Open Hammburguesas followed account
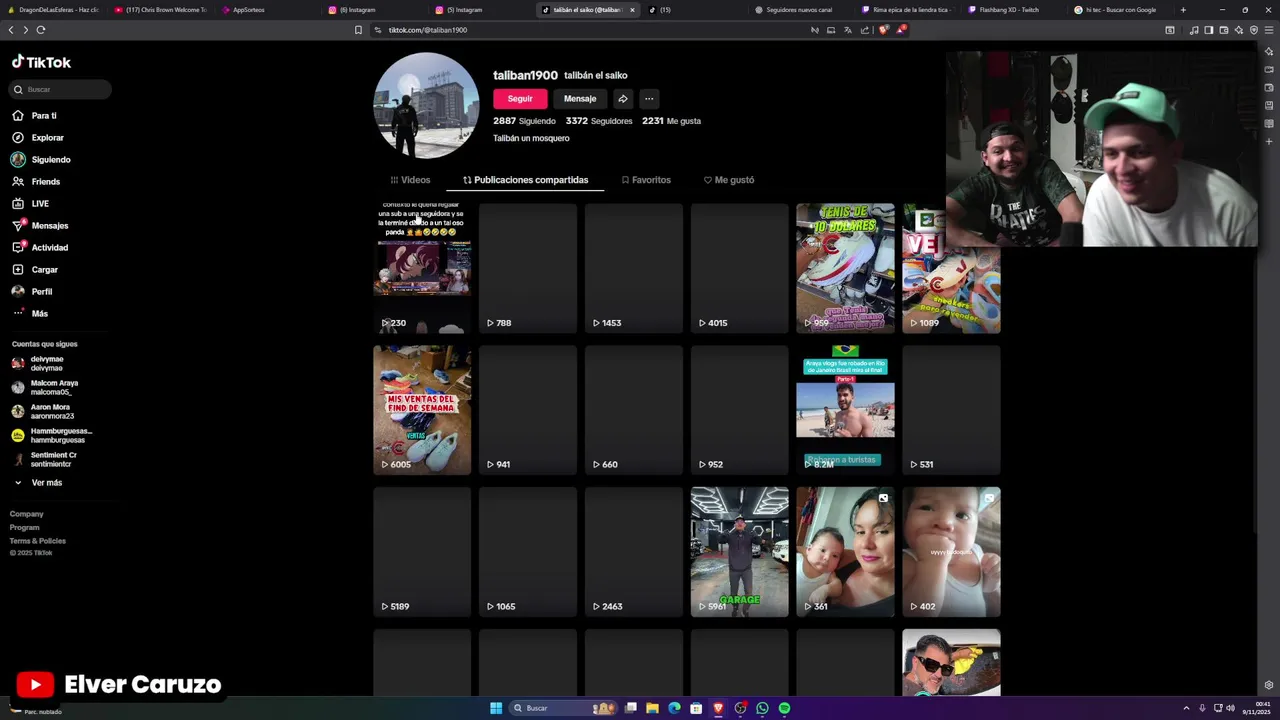 click(50, 436)
